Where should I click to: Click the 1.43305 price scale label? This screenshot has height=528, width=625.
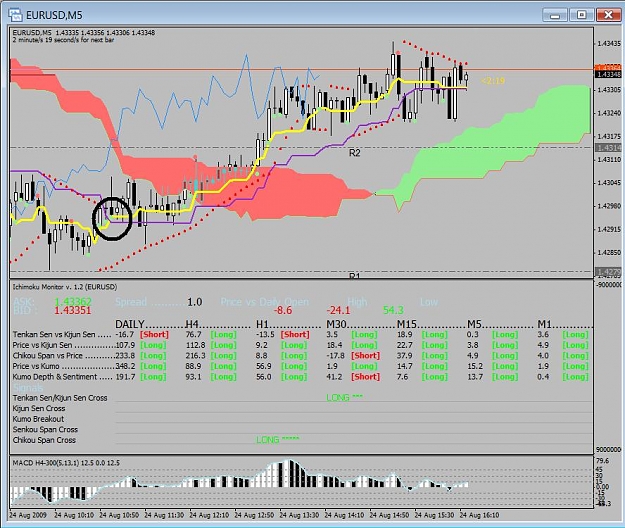[609, 90]
